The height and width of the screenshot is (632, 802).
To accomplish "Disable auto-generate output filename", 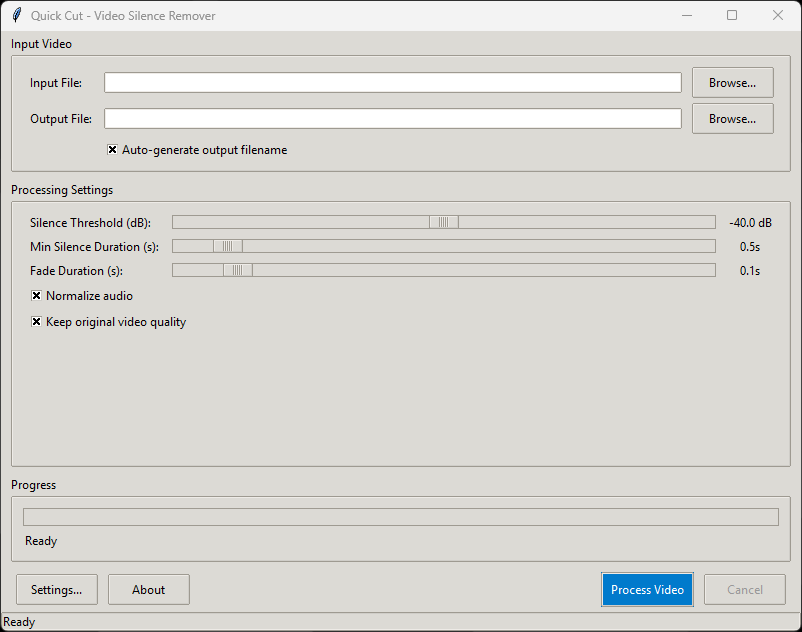I will click(x=112, y=150).
